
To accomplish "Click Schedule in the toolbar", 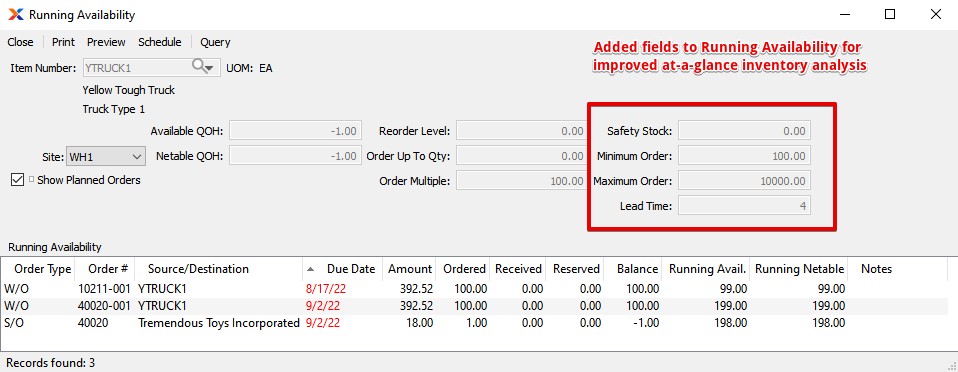I will pos(159,42).
